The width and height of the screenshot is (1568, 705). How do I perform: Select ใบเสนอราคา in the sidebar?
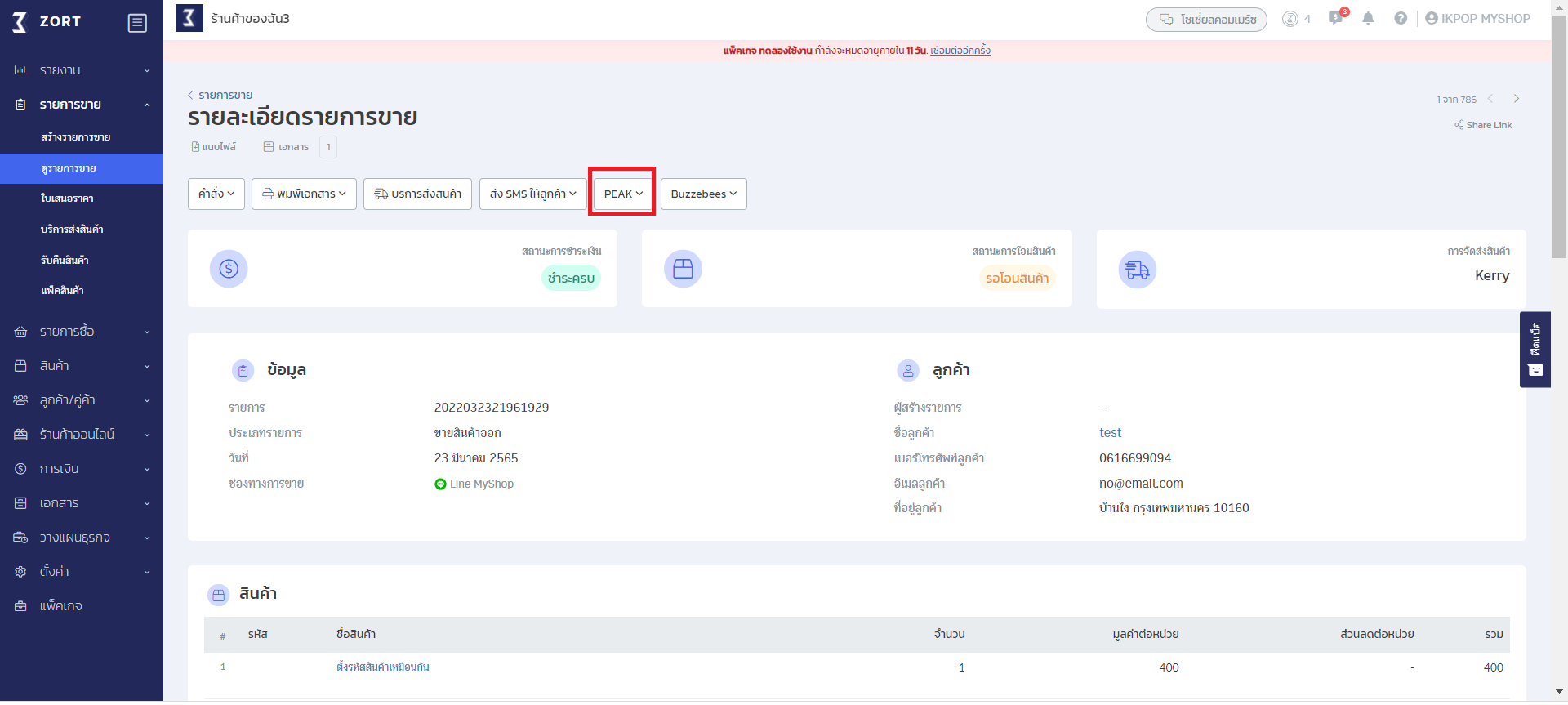point(67,199)
